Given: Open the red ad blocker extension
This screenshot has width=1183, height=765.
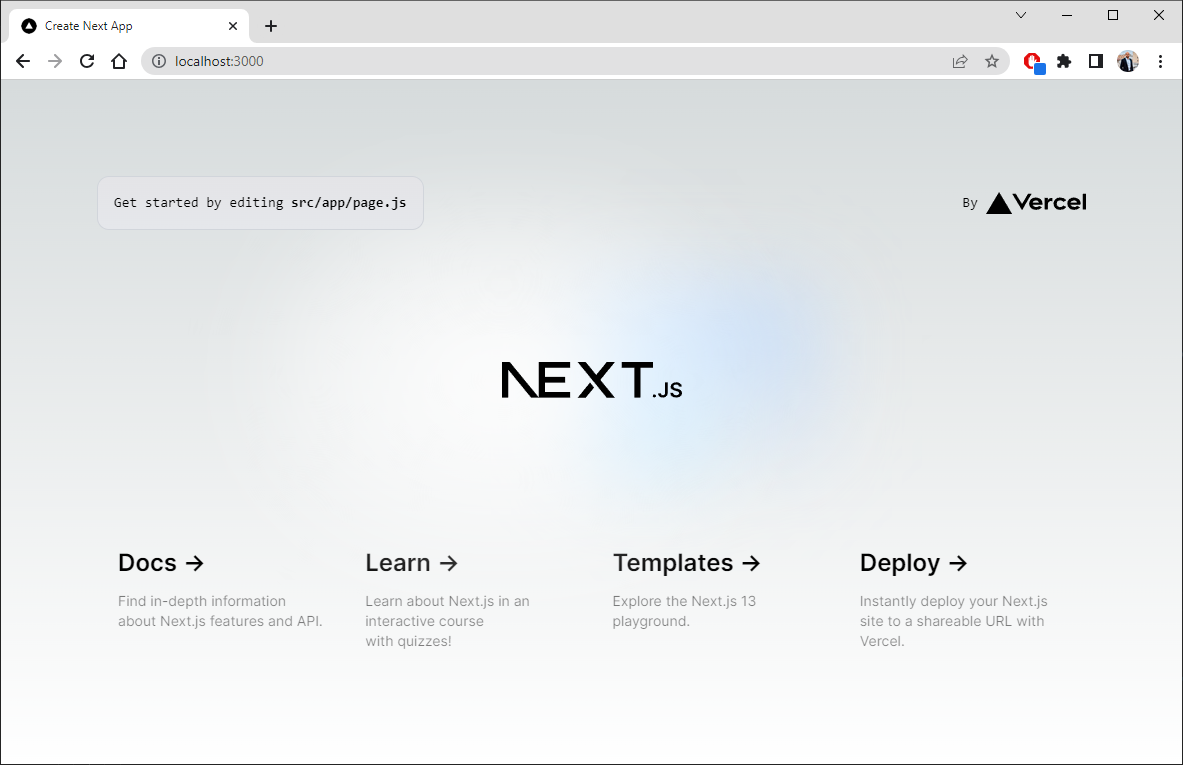Looking at the screenshot, I should (1033, 62).
